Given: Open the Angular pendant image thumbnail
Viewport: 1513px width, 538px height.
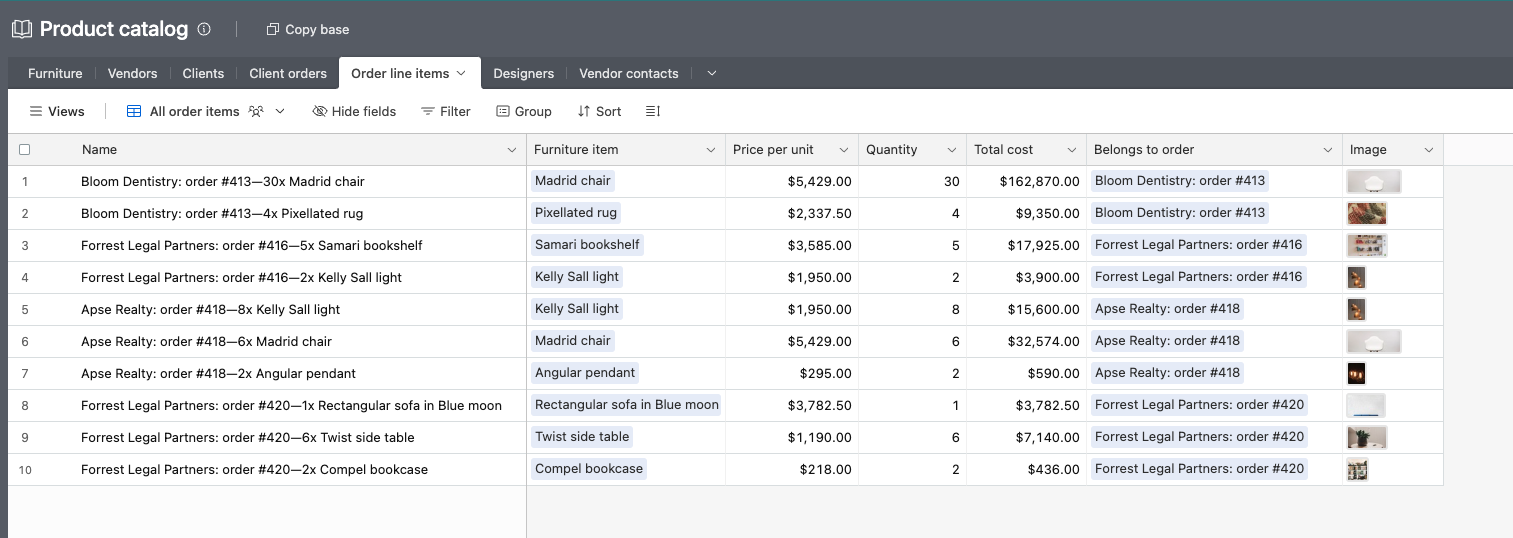Looking at the screenshot, I should [1356, 373].
